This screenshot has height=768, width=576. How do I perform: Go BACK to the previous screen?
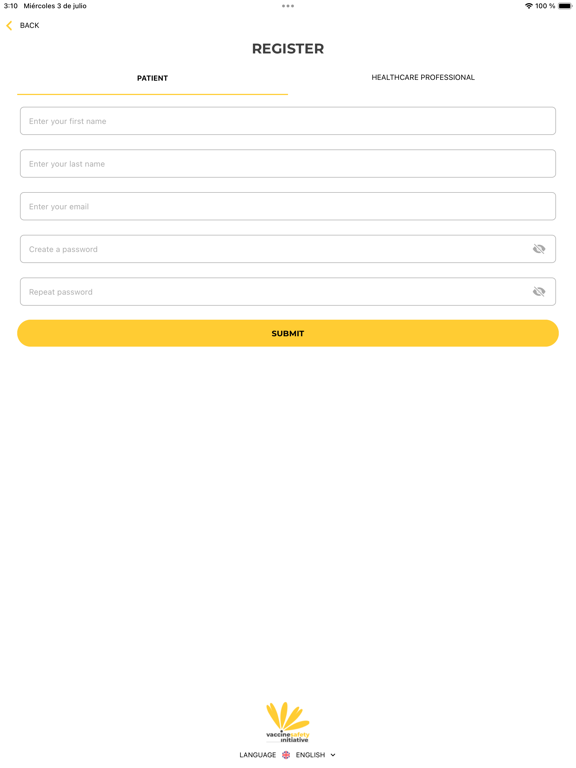pyautogui.click(x=29, y=25)
